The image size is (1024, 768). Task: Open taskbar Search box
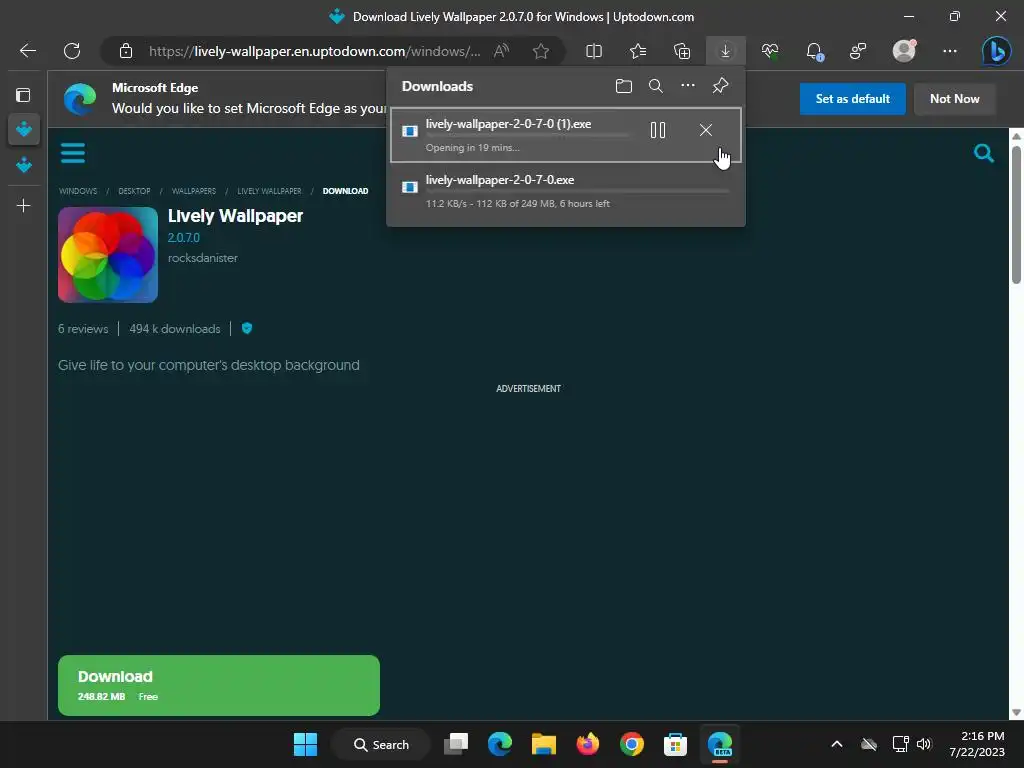tap(381, 744)
